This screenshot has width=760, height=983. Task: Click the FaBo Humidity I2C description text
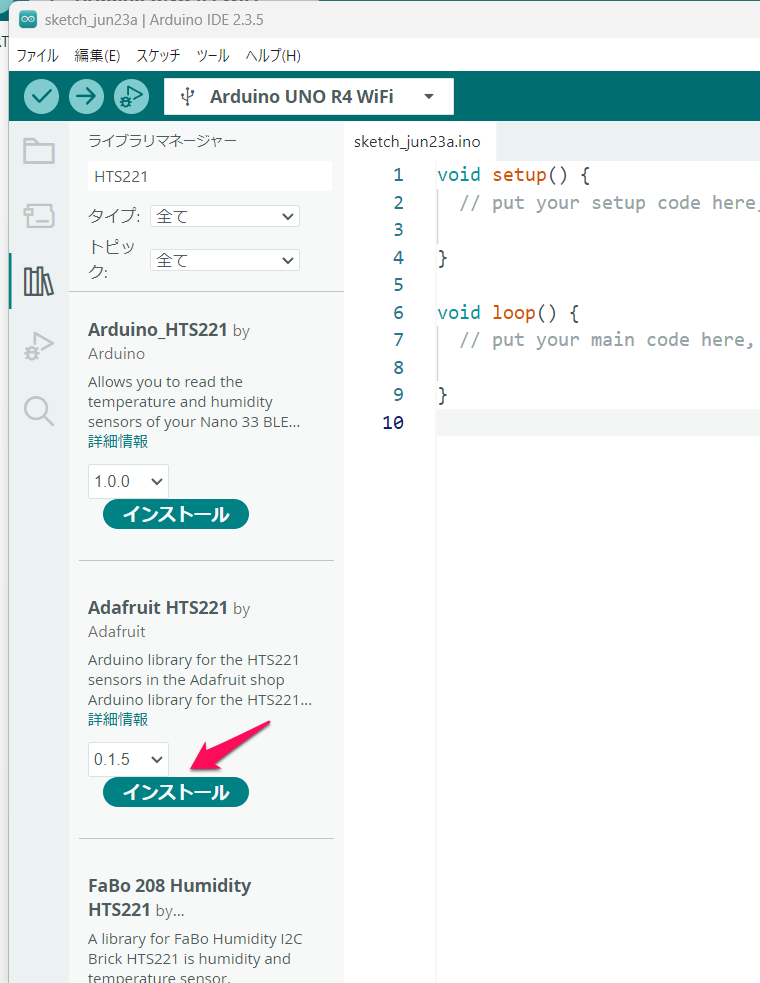[x=195, y=959]
